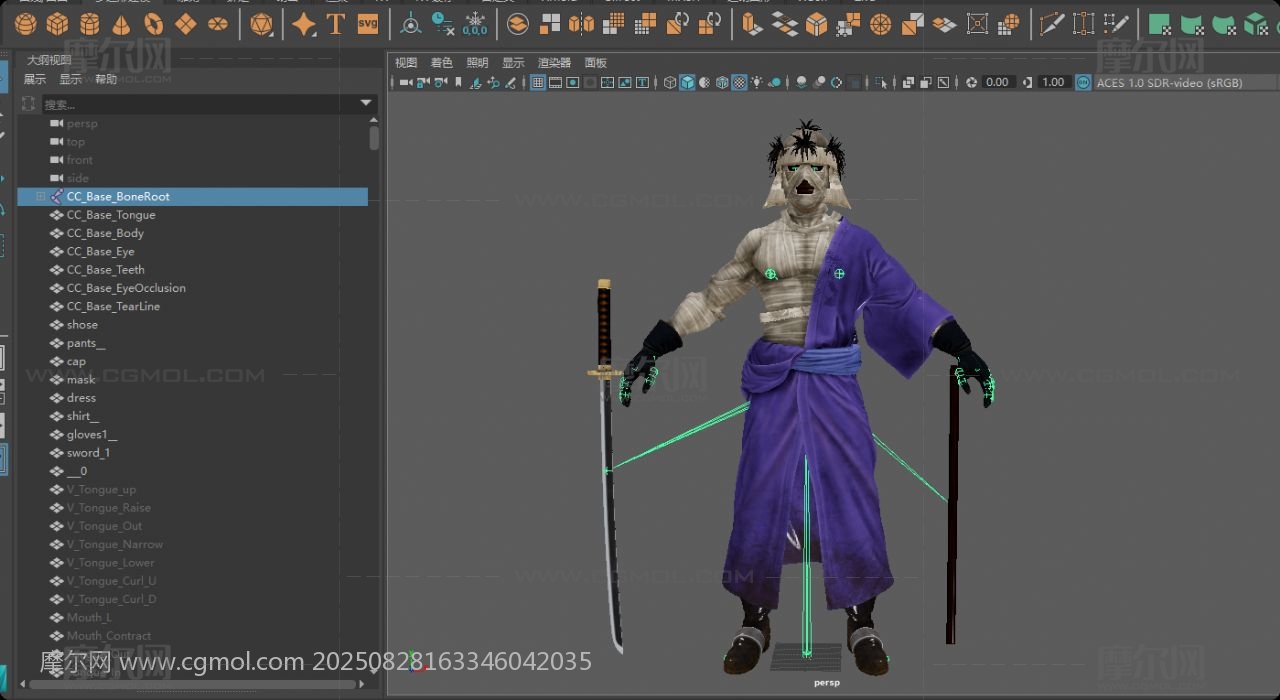Toggle wireframe shading in viewport
The image size is (1280, 700).
[x=671, y=82]
